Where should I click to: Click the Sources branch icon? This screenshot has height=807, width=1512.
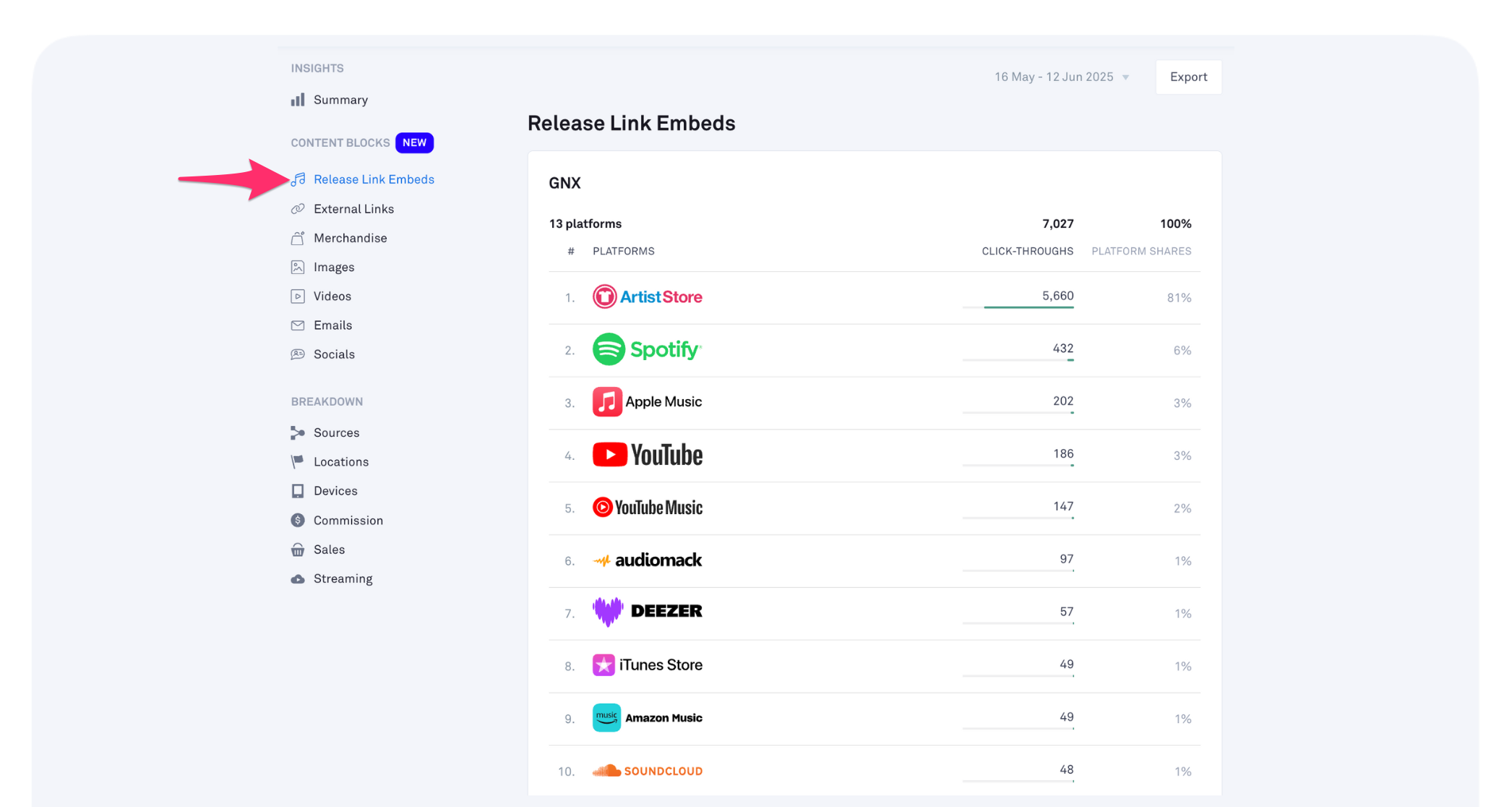click(298, 432)
